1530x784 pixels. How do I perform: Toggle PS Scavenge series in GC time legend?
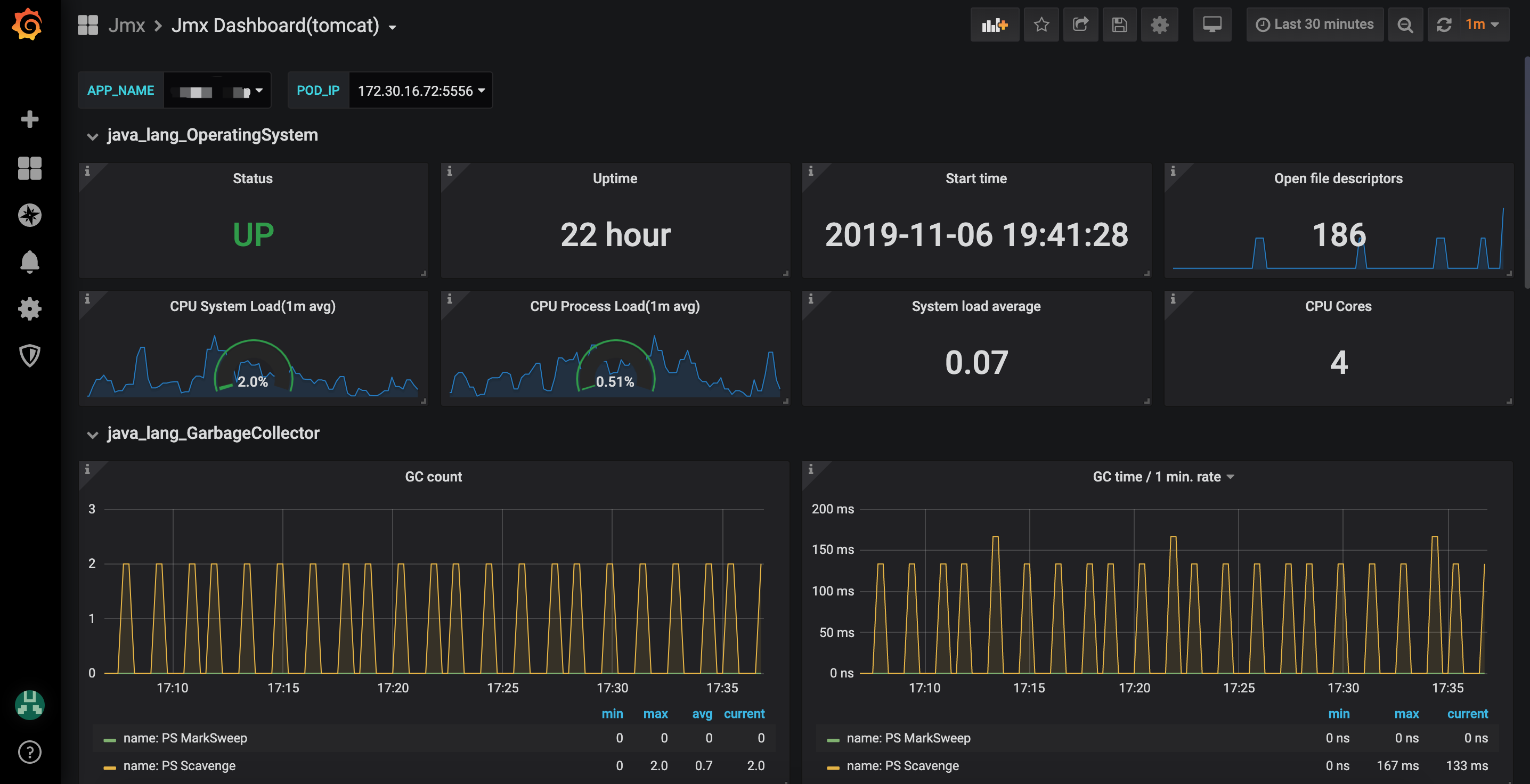902,765
